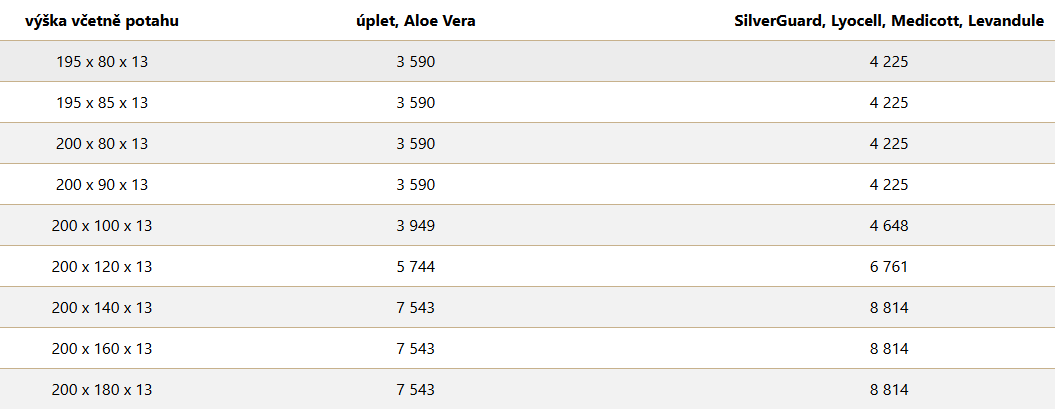The height and width of the screenshot is (409, 1055).
Task: Click the 195 x 85 x 13 size cell
Action: [102, 103]
